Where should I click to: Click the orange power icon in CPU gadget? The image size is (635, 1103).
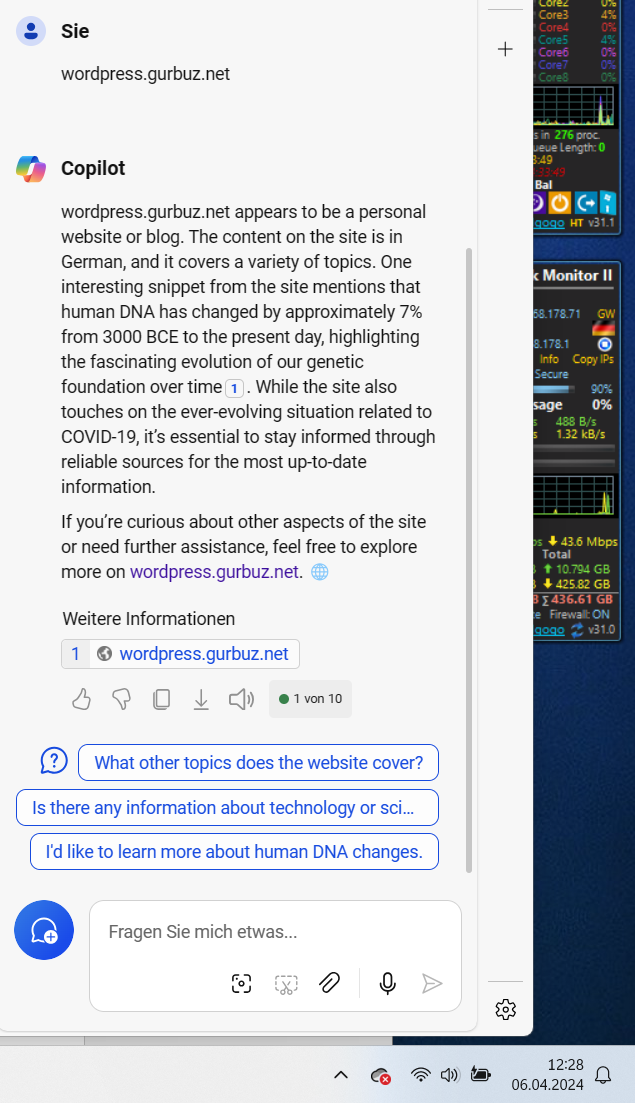coord(560,203)
